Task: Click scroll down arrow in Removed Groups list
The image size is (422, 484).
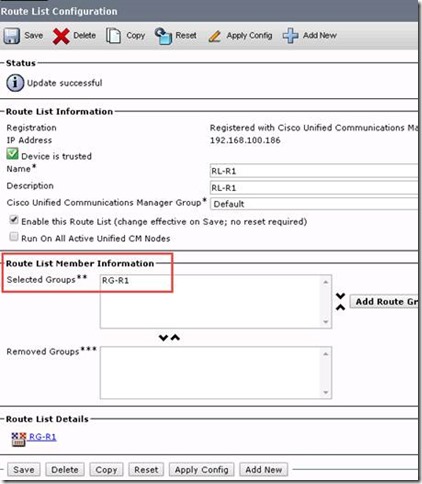Action: 326,392
